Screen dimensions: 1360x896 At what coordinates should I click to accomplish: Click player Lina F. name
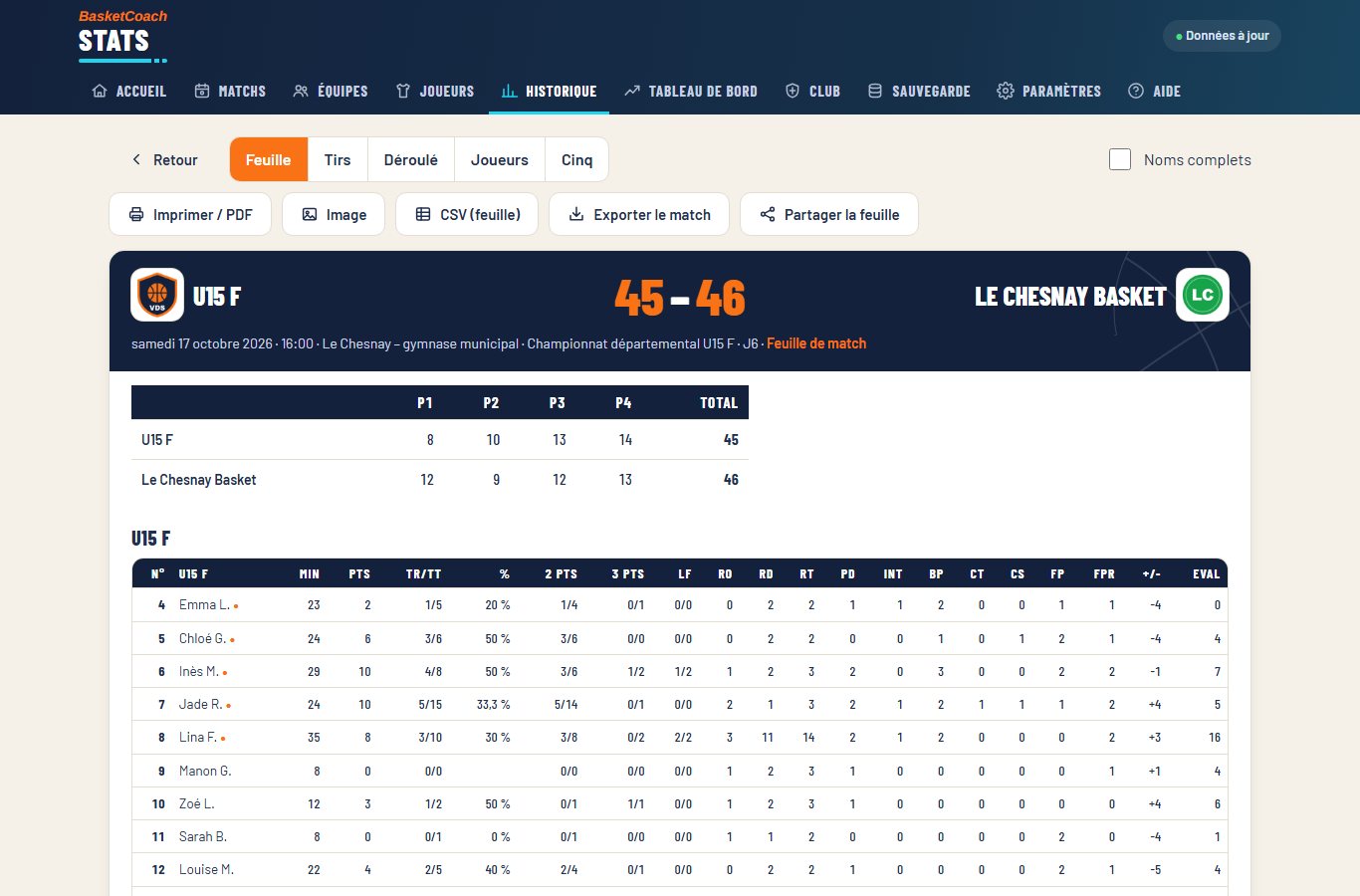point(198,737)
